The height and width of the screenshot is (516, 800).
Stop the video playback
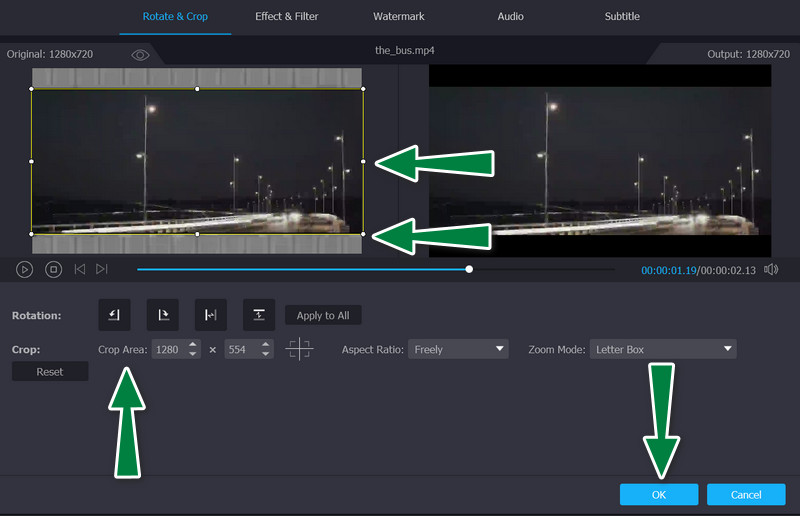coord(53,269)
